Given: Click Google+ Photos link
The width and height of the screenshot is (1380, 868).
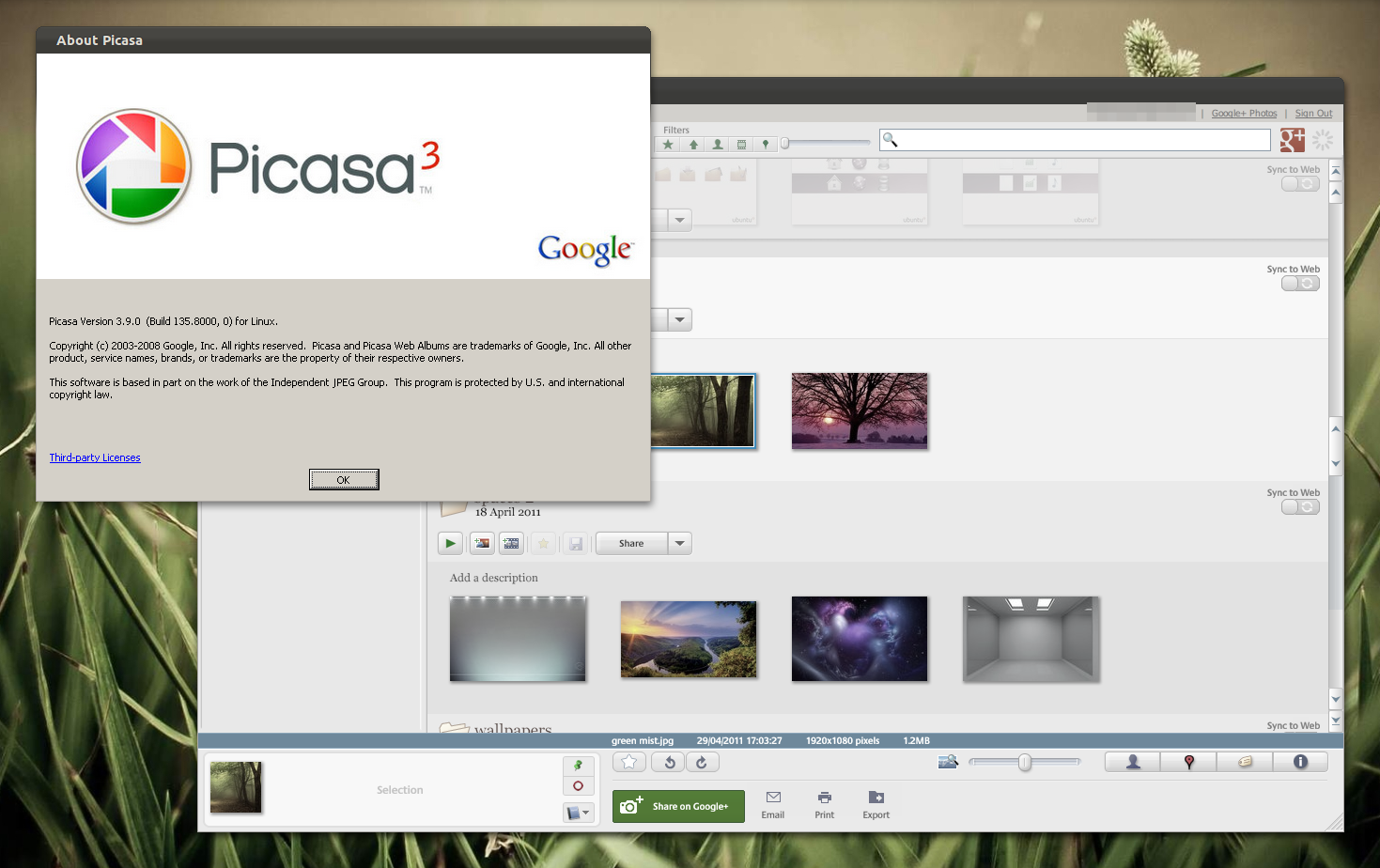Looking at the screenshot, I should click(1244, 113).
